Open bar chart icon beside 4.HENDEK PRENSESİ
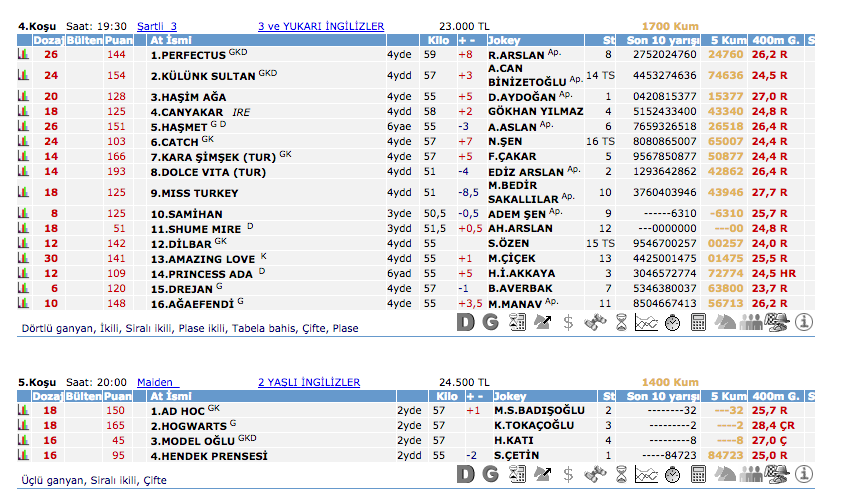The height and width of the screenshot is (503, 844). tap(23, 455)
